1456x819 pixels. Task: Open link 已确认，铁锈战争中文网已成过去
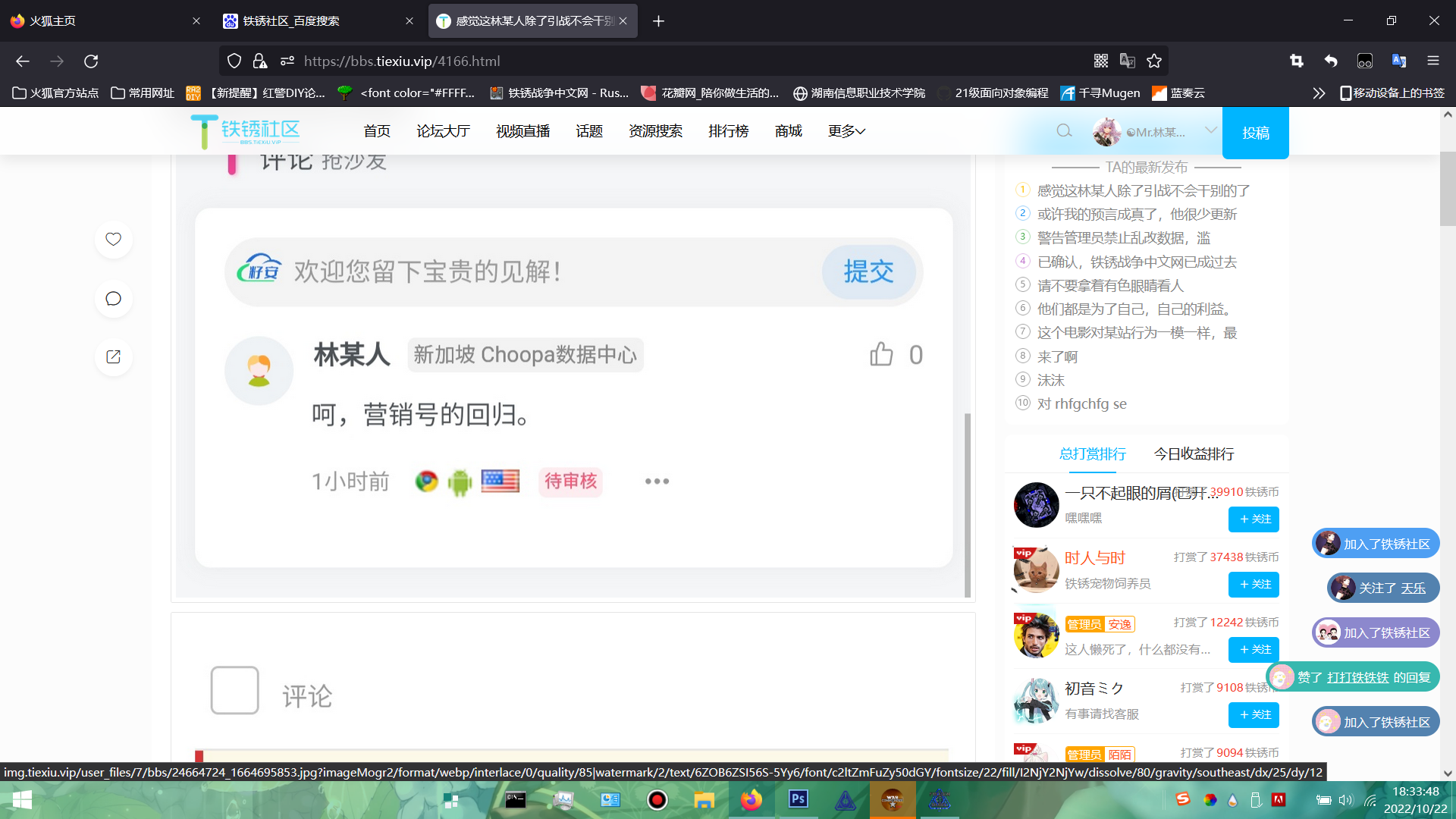coord(1137,262)
